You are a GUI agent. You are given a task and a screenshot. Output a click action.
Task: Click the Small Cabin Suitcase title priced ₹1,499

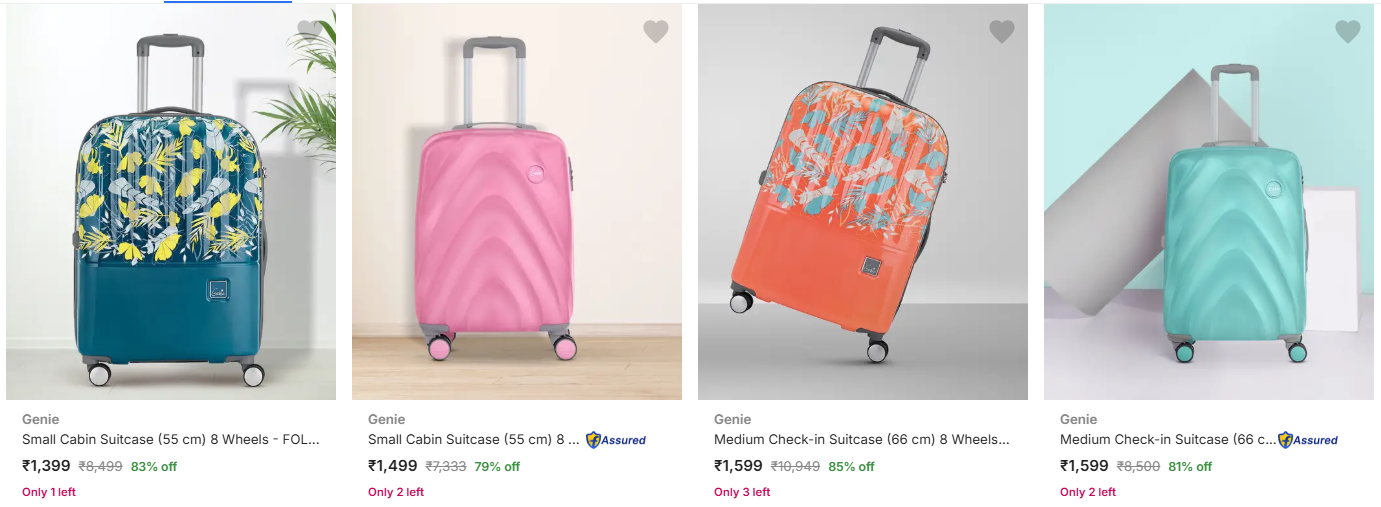[x=474, y=440]
